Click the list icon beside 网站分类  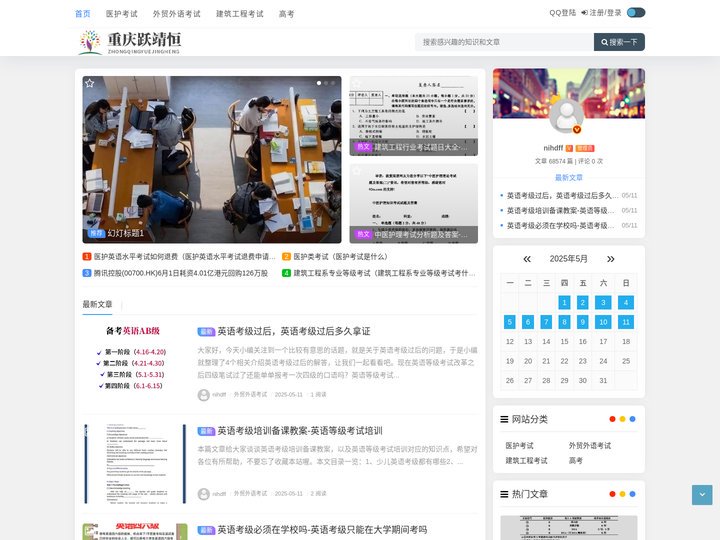point(504,419)
